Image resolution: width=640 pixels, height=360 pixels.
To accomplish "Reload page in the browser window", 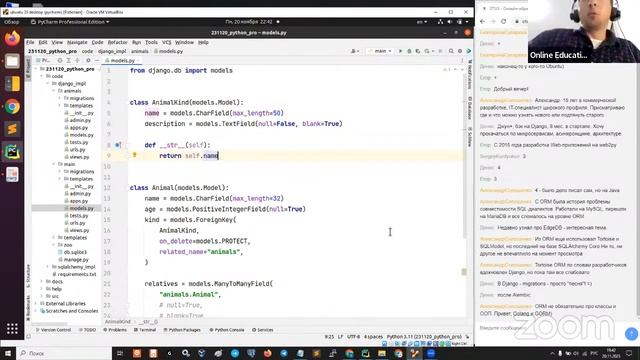I will click(x=504, y=21).
